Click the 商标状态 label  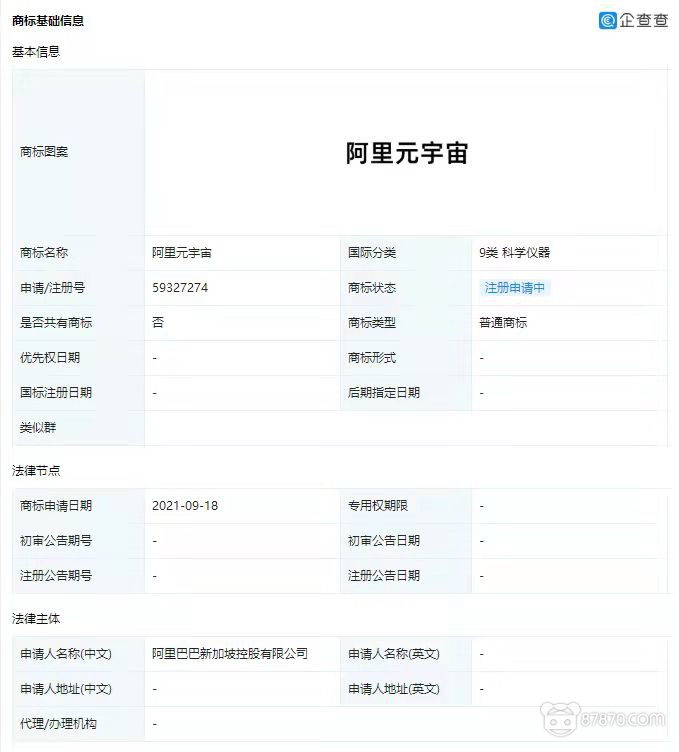(x=372, y=288)
